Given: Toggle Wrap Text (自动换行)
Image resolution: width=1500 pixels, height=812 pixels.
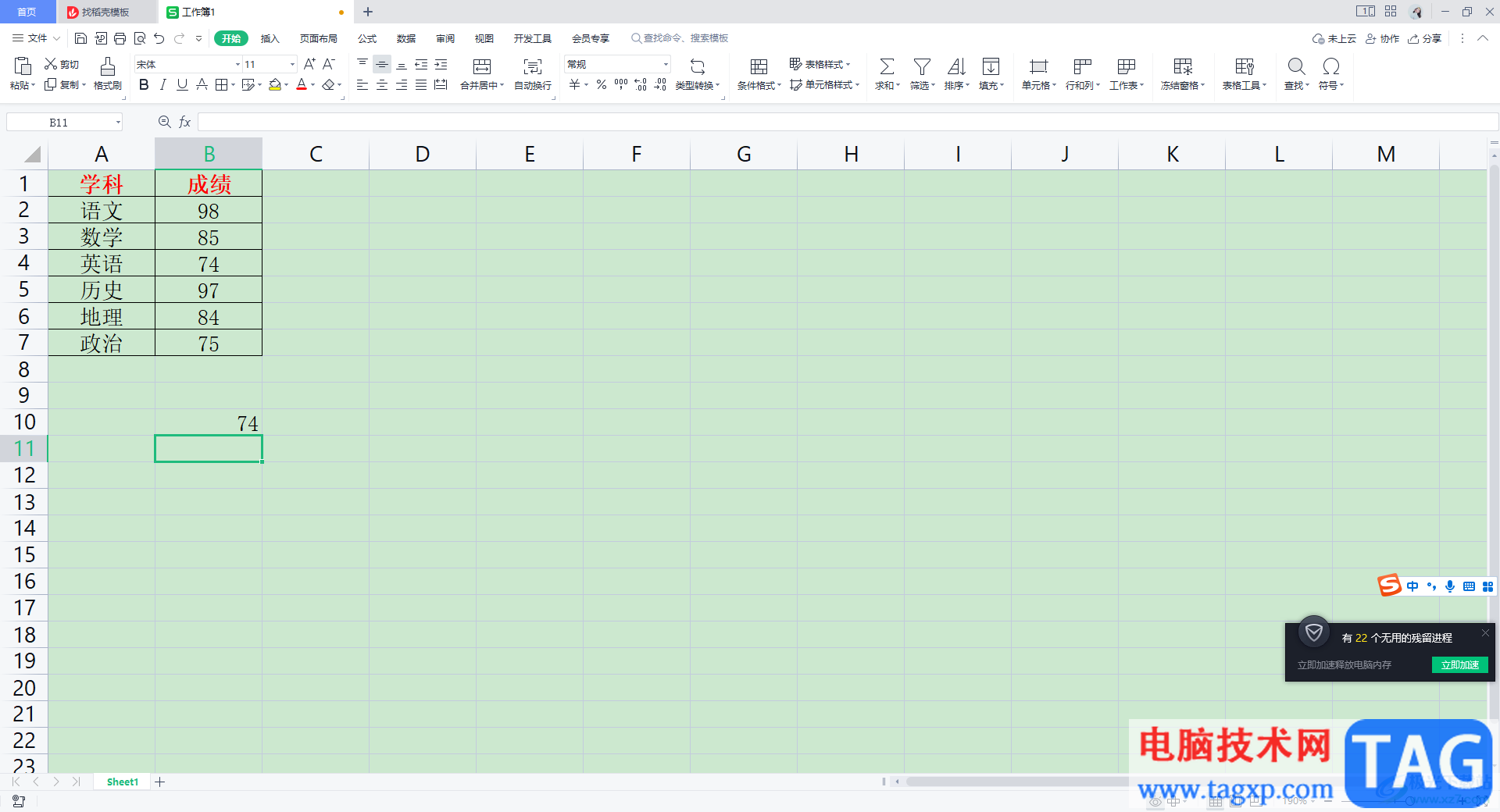Looking at the screenshot, I should click(x=533, y=73).
